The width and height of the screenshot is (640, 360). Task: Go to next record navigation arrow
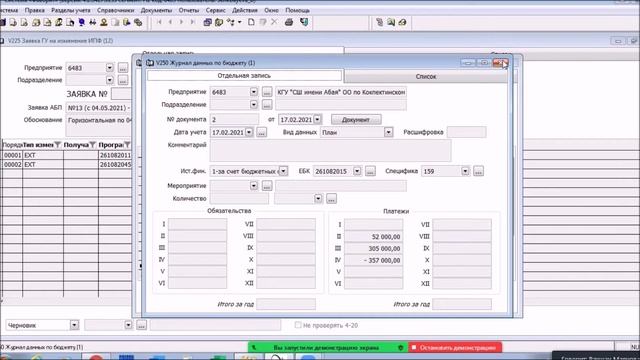[x=182, y=22]
